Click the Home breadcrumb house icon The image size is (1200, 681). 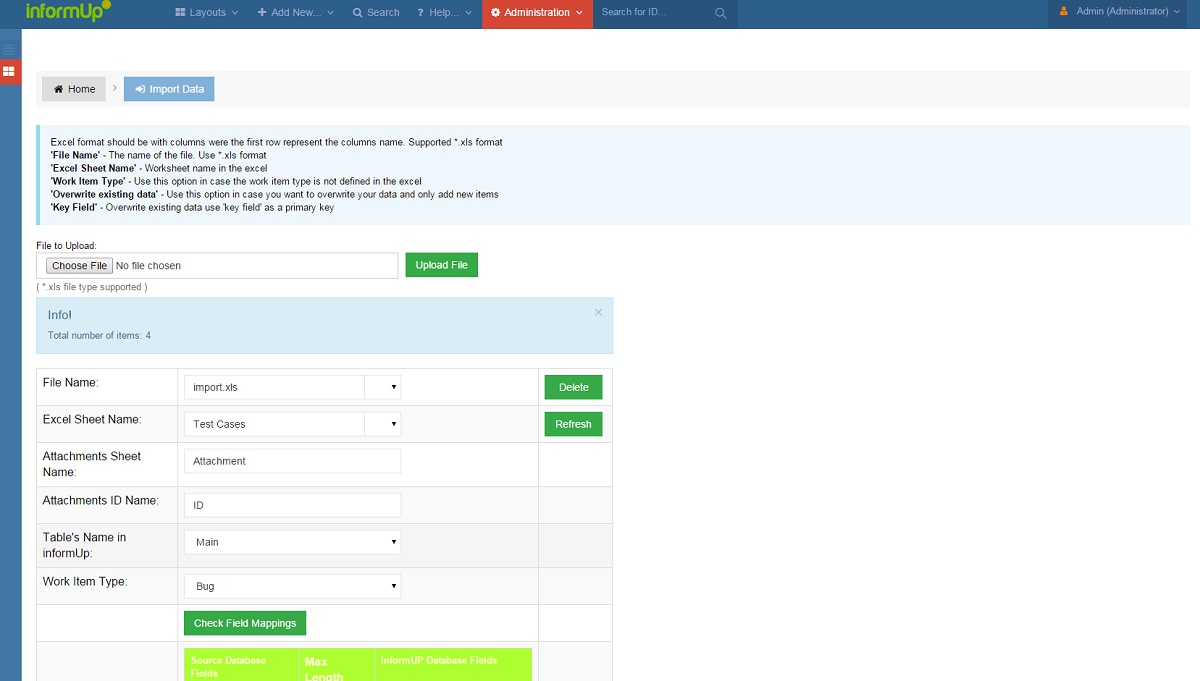click(x=59, y=89)
